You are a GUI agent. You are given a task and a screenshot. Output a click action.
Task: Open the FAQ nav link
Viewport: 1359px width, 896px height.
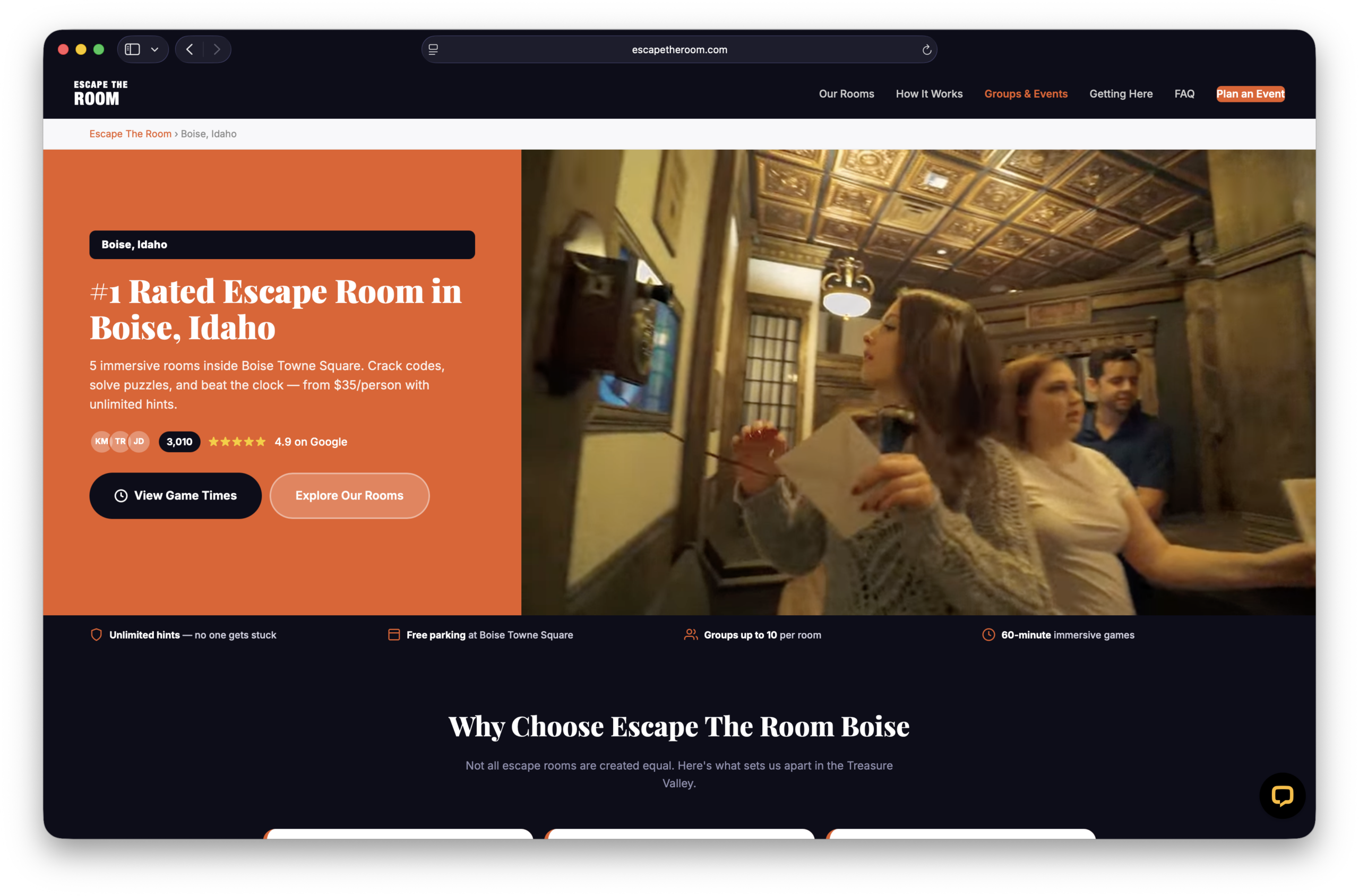coord(1184,94)
